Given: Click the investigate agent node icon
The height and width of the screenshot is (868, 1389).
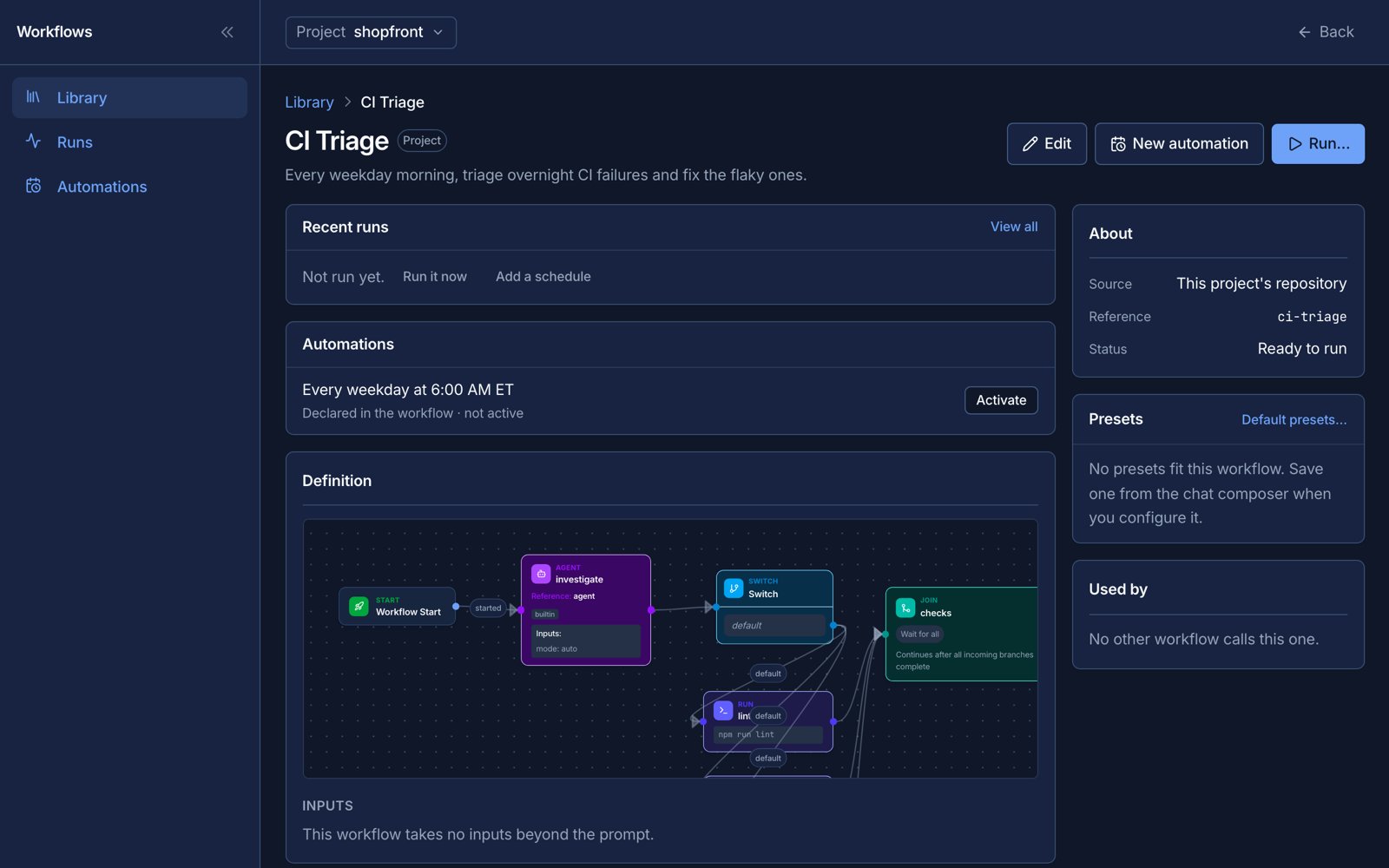Looking at the screenshot, I should [541, 574].
